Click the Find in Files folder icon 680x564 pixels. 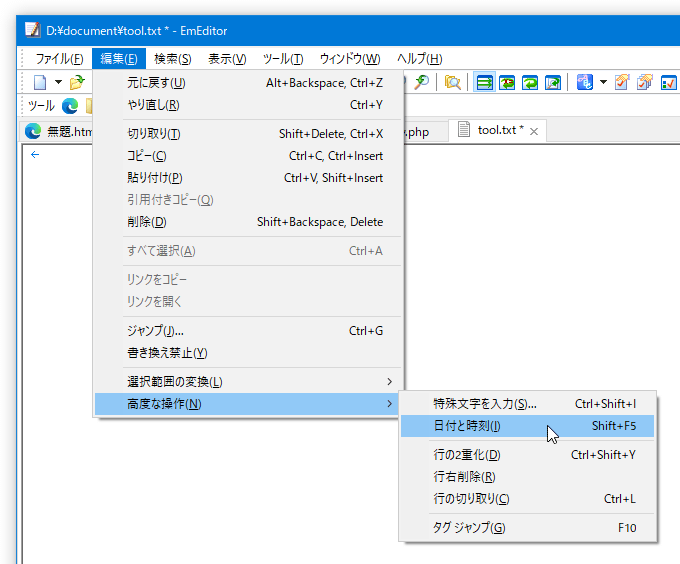pyautogui.click(x=452, y=82)
